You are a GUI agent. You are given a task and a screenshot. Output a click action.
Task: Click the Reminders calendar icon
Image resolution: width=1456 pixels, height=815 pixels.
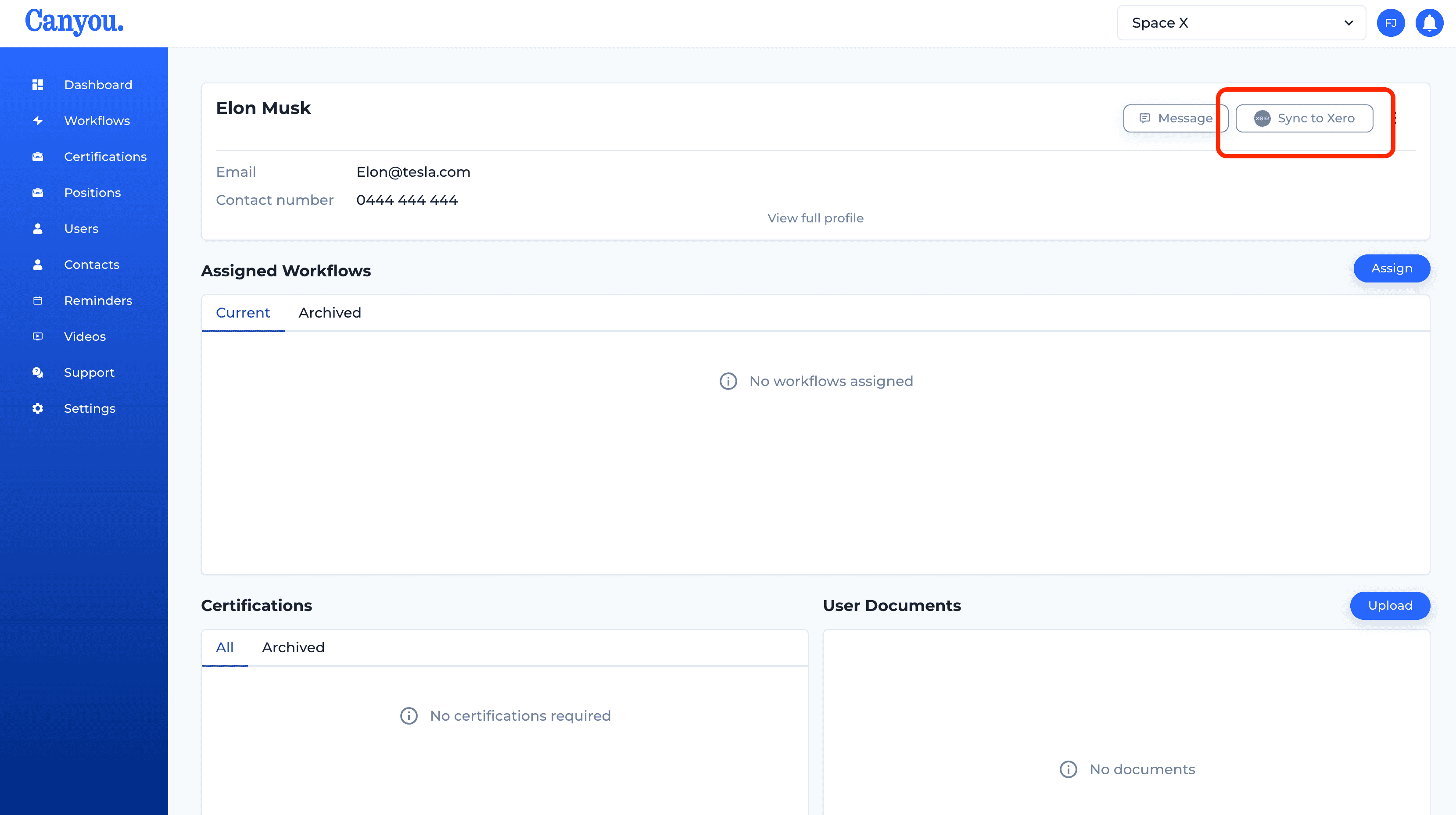click(38, 300)
